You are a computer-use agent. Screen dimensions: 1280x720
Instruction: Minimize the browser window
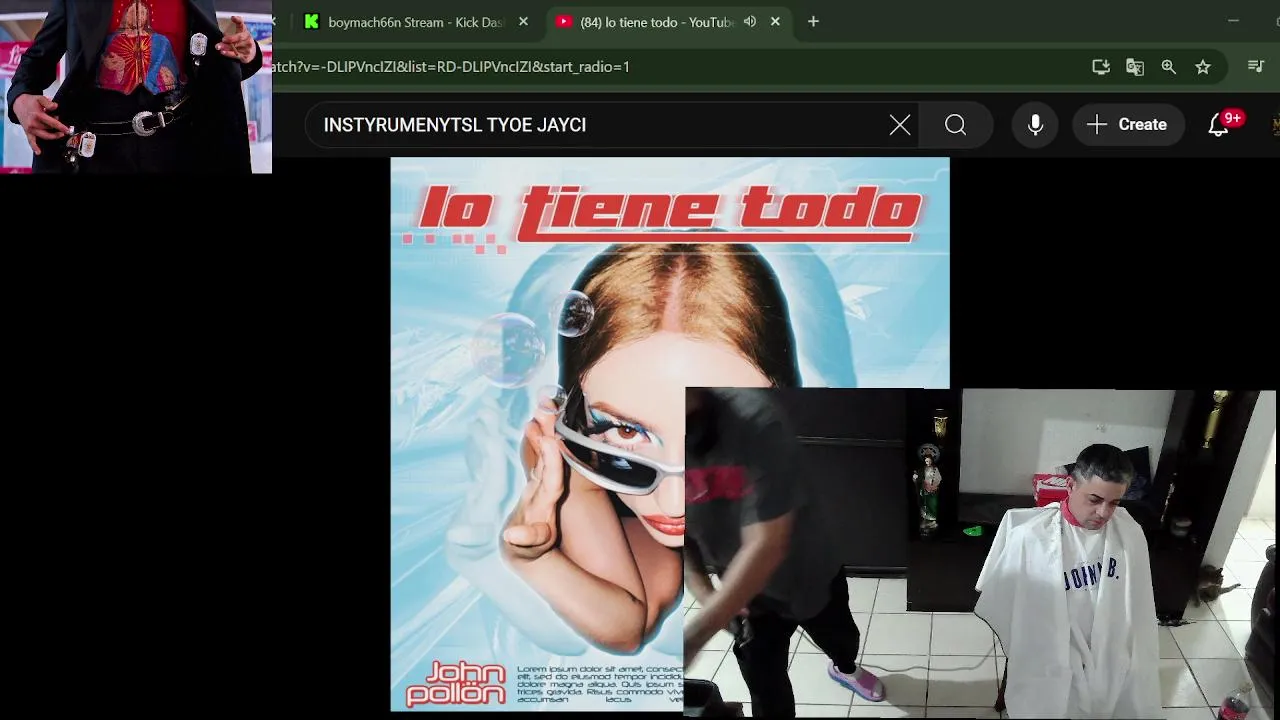click(x=1233, y=21)
